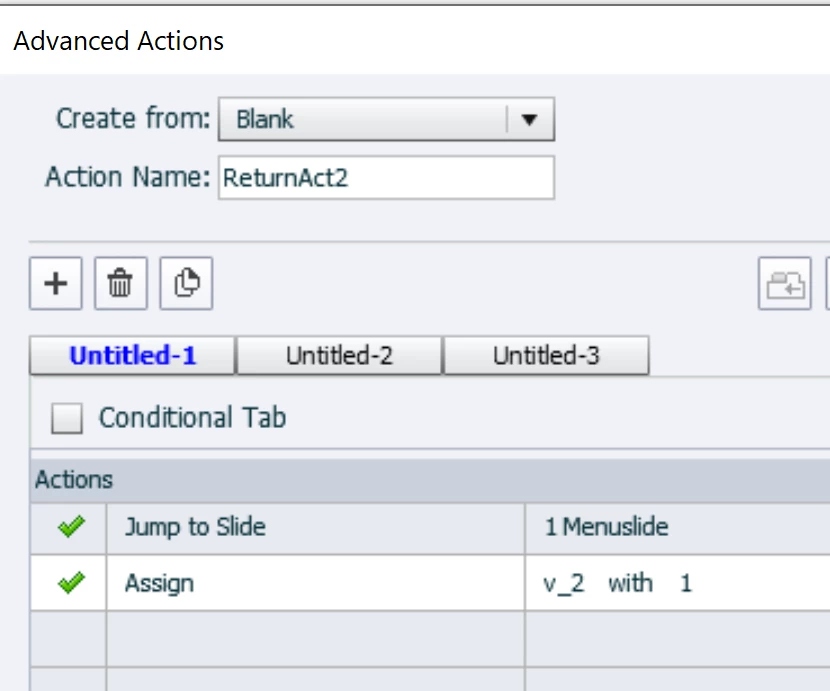The image size is (830, 691).
Task: Select the Jump to Slide action cell
Action: coord(315,527)
